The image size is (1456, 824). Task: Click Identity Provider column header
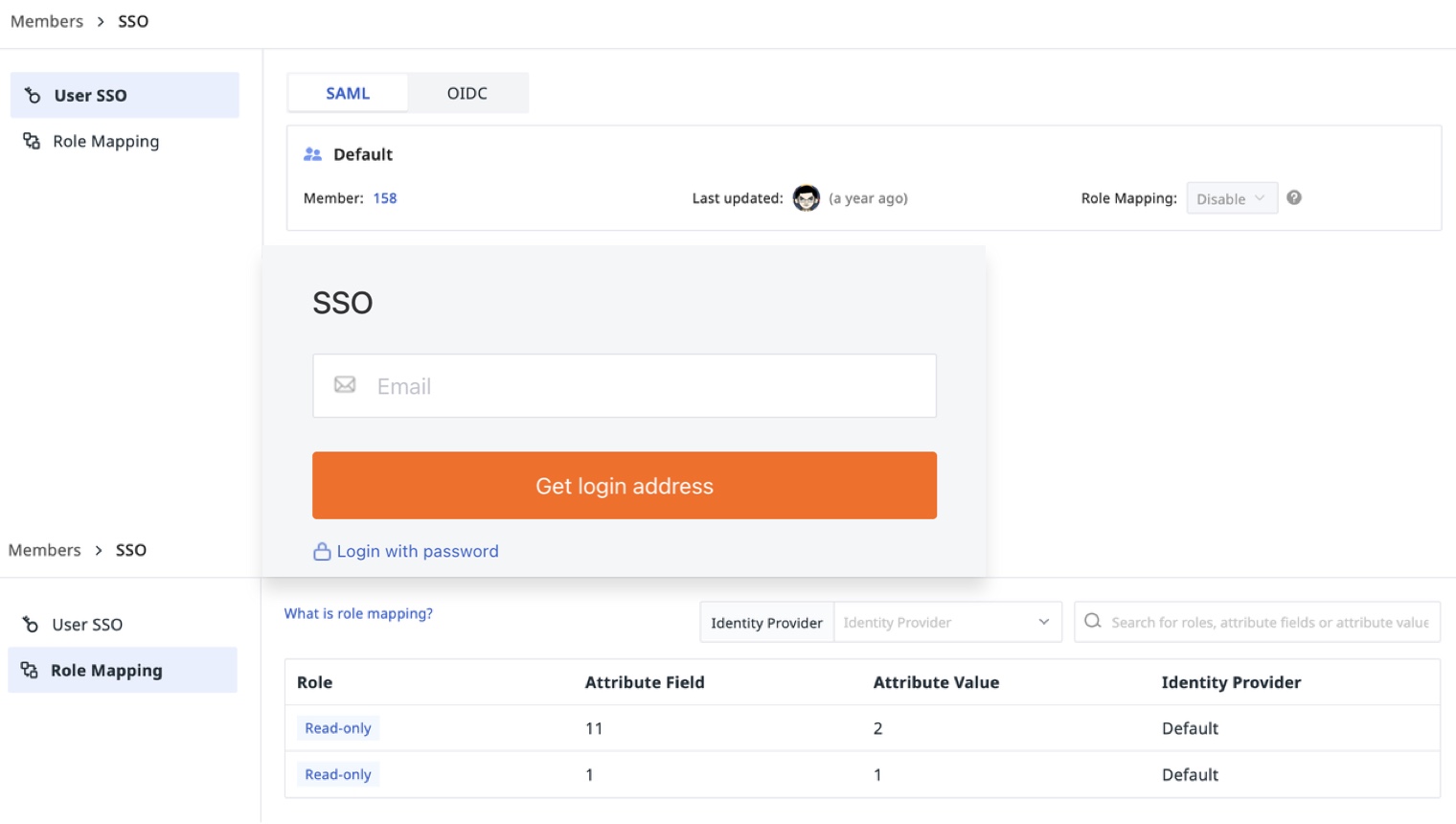click(x=1231, y=682)
